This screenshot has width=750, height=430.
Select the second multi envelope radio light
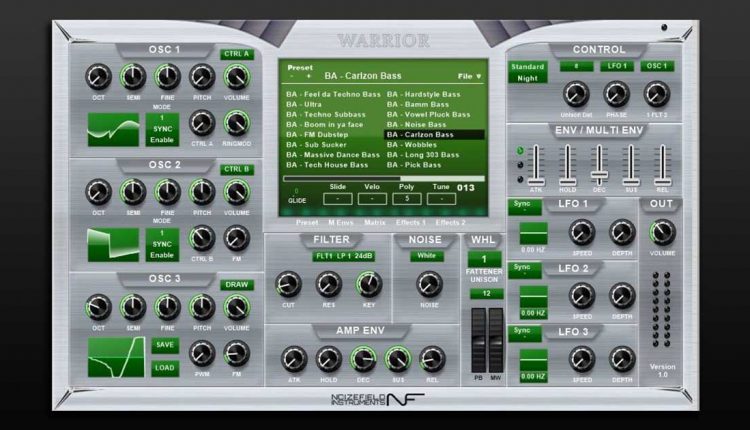[x=520, y=165]
